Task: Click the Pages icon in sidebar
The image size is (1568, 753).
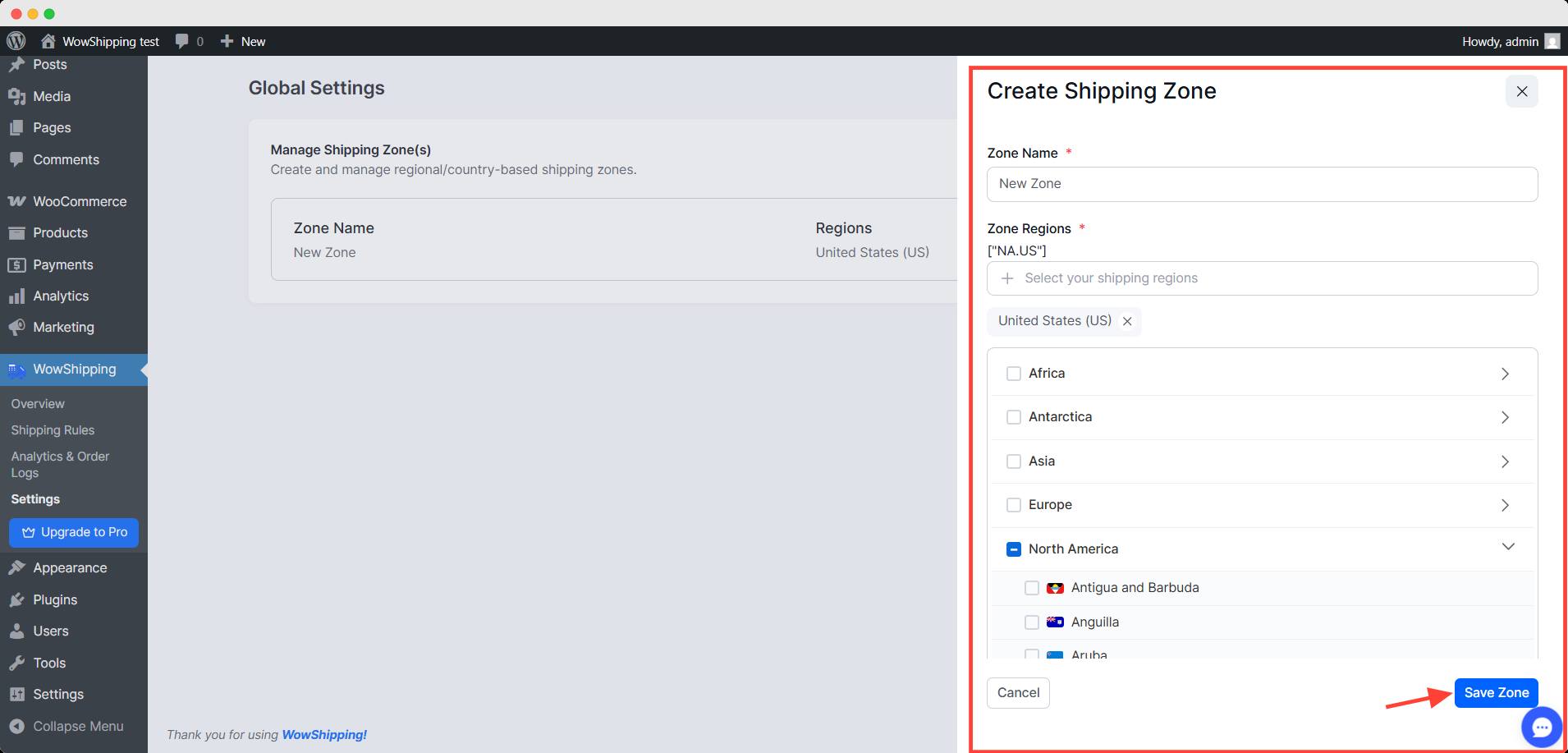Action: coord(16,127)
